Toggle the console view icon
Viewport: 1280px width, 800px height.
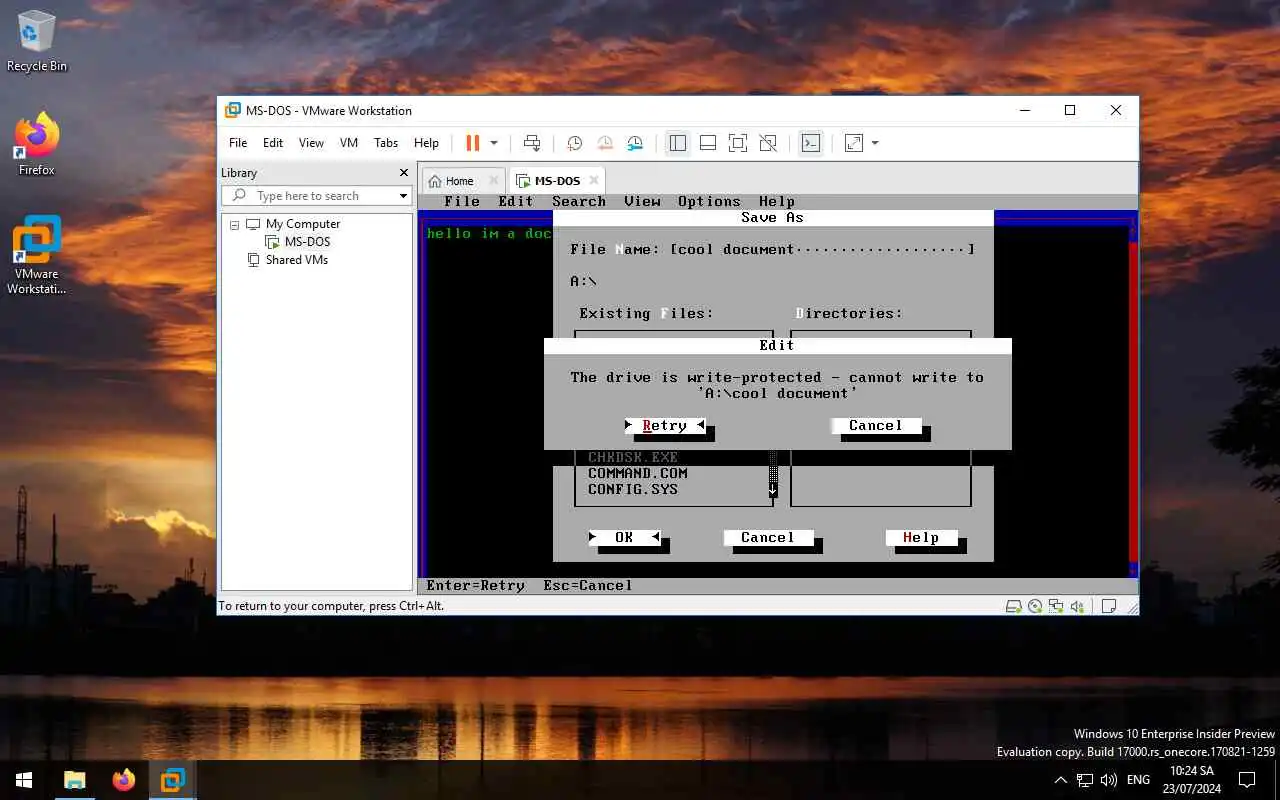(x=811, y=143)
